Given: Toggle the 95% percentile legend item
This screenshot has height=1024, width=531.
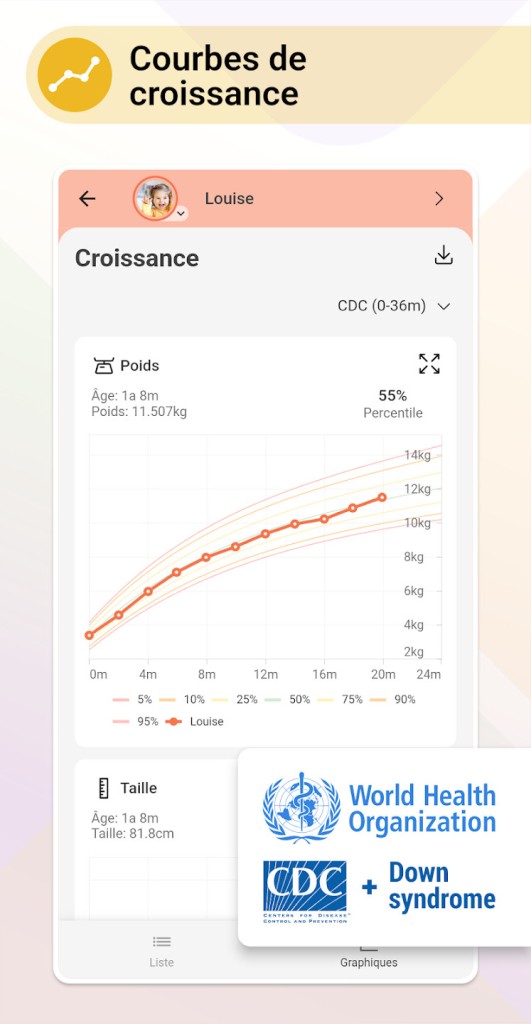Looking at the screenshot, I should pos(135,722).
